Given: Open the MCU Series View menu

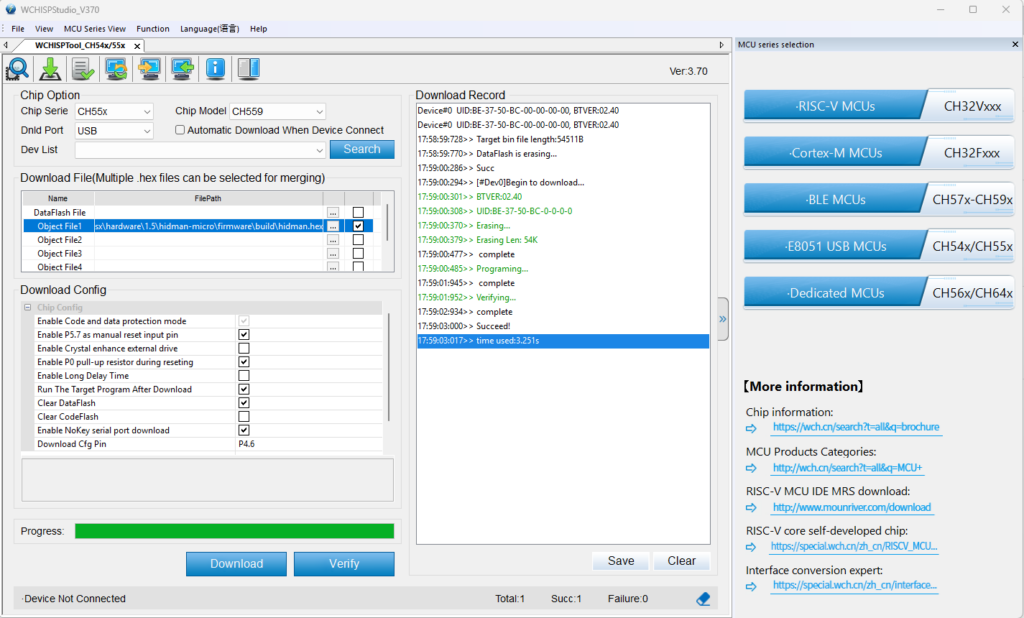Looking at the screenshot, I should coord(95,29).
